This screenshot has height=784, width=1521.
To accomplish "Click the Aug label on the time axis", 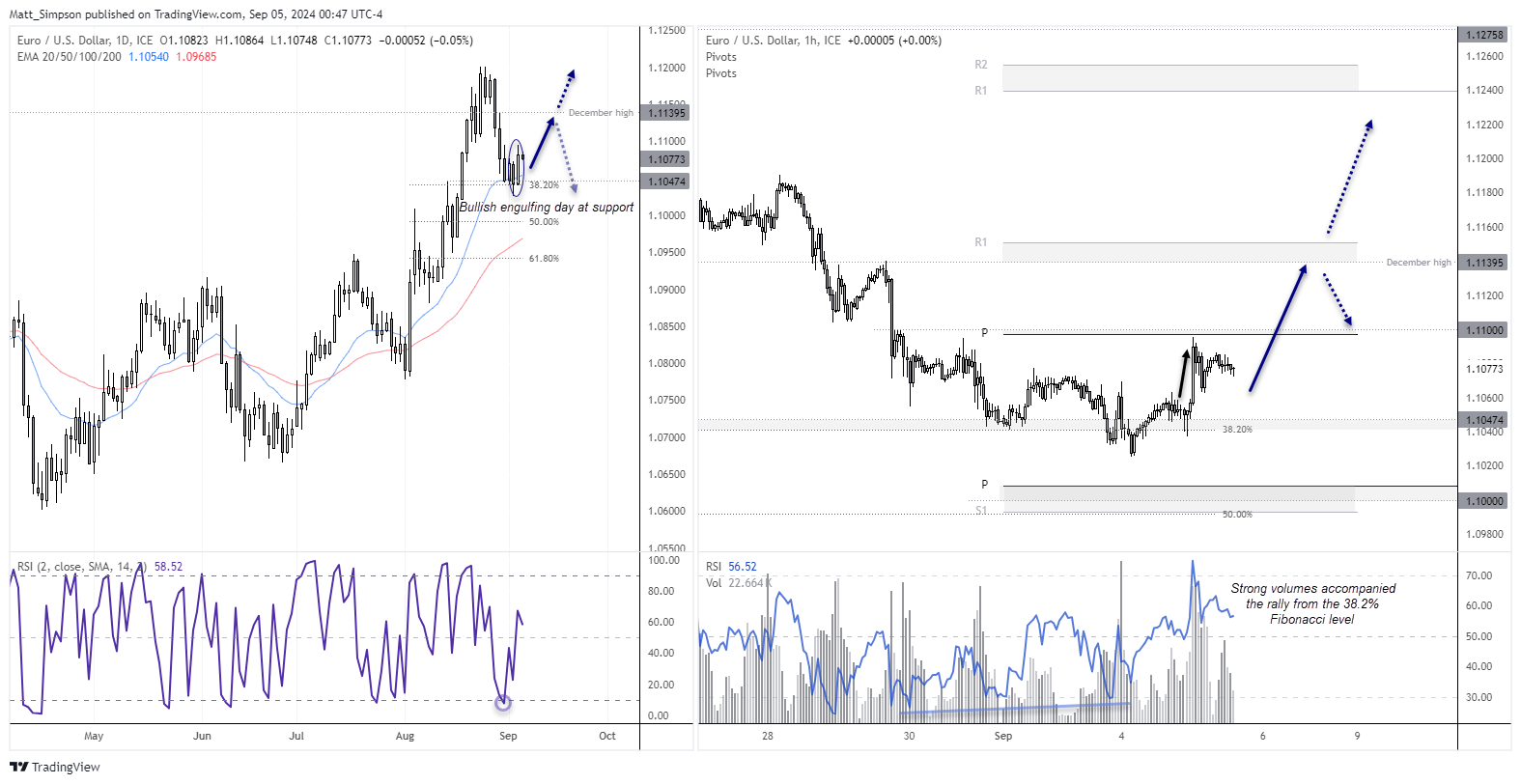I will tap(405, 736).
